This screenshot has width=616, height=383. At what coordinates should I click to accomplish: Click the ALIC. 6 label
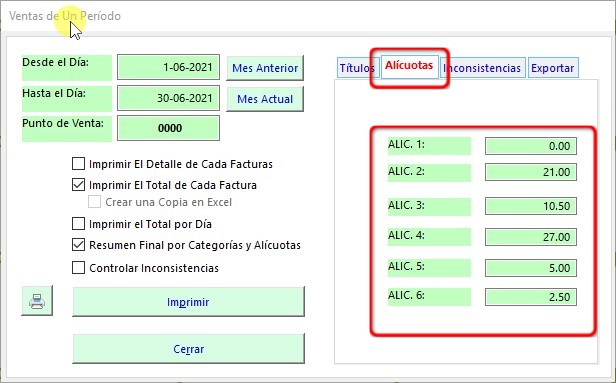pyautogui.click(x=429, y=297)
